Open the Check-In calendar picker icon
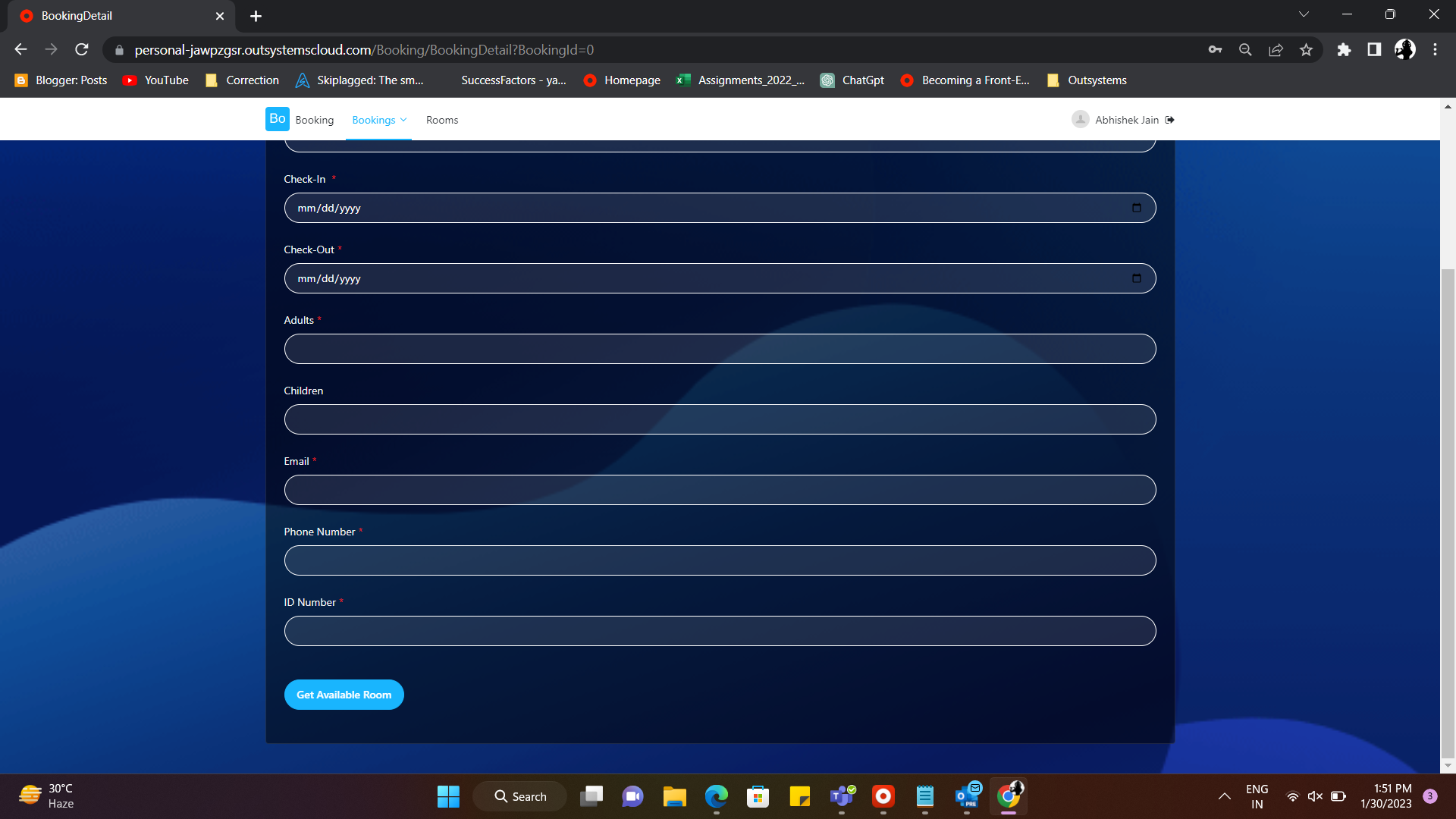This screenshot has width=1456, height=819. coord(1136,208)
